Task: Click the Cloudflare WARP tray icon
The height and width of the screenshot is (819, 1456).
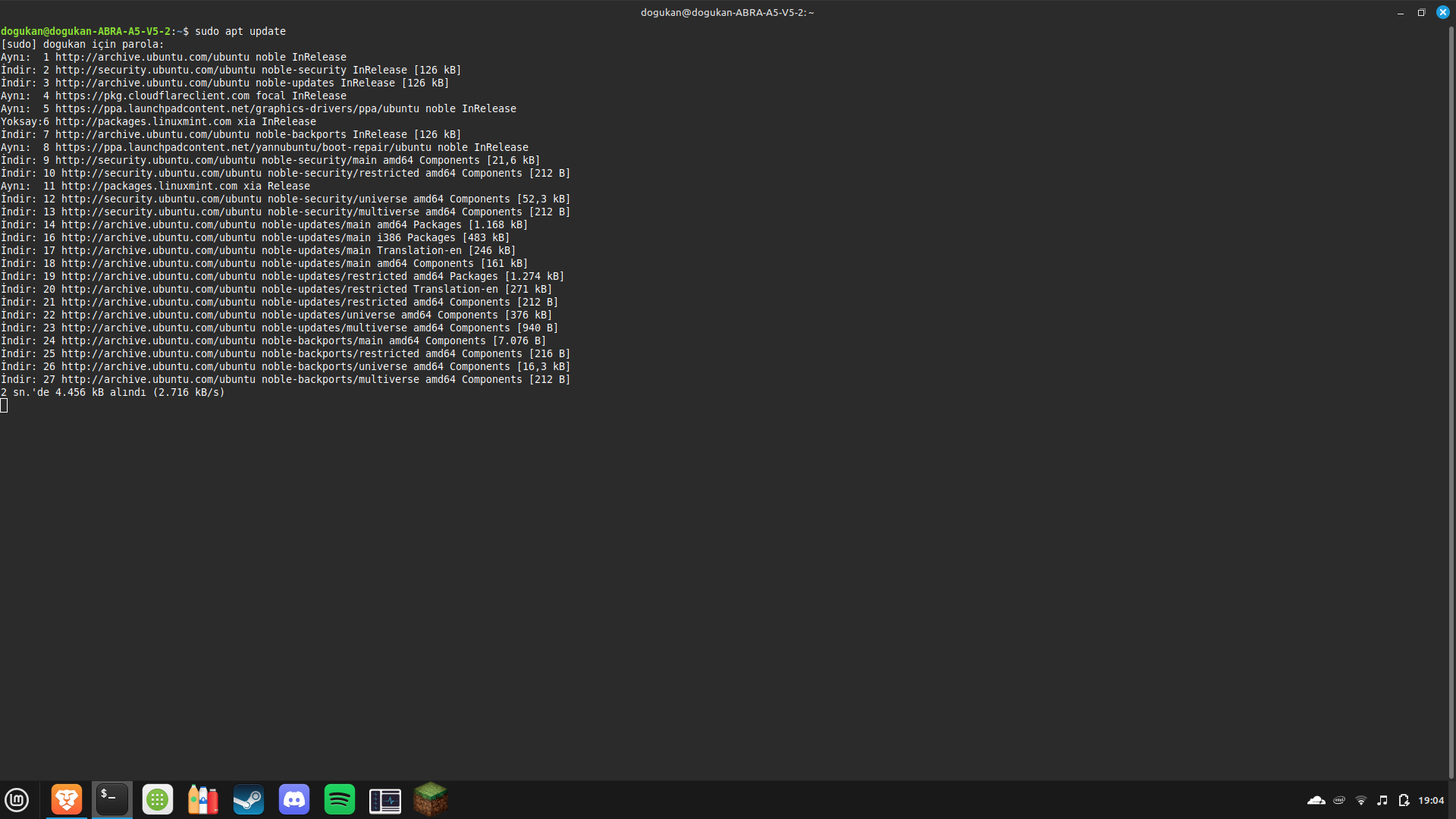Action: pyautogui.click(x=1316, y=800)
